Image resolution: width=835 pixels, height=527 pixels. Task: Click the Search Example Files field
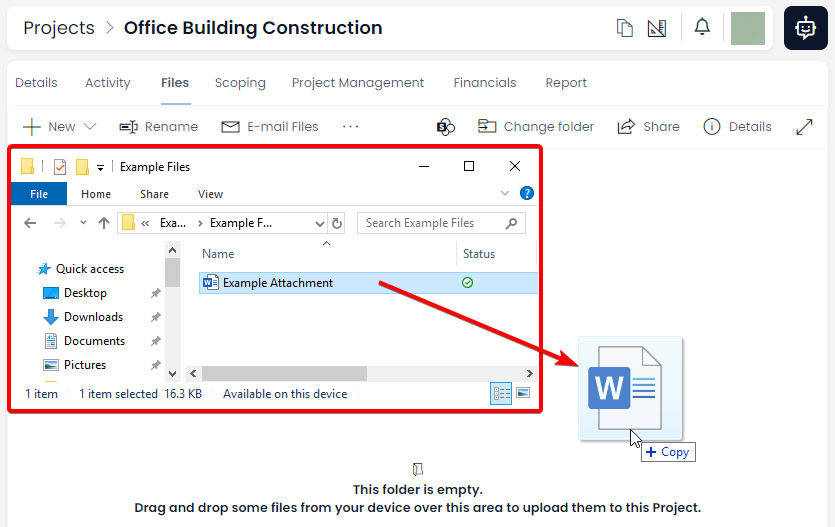(x=432, y=223)
